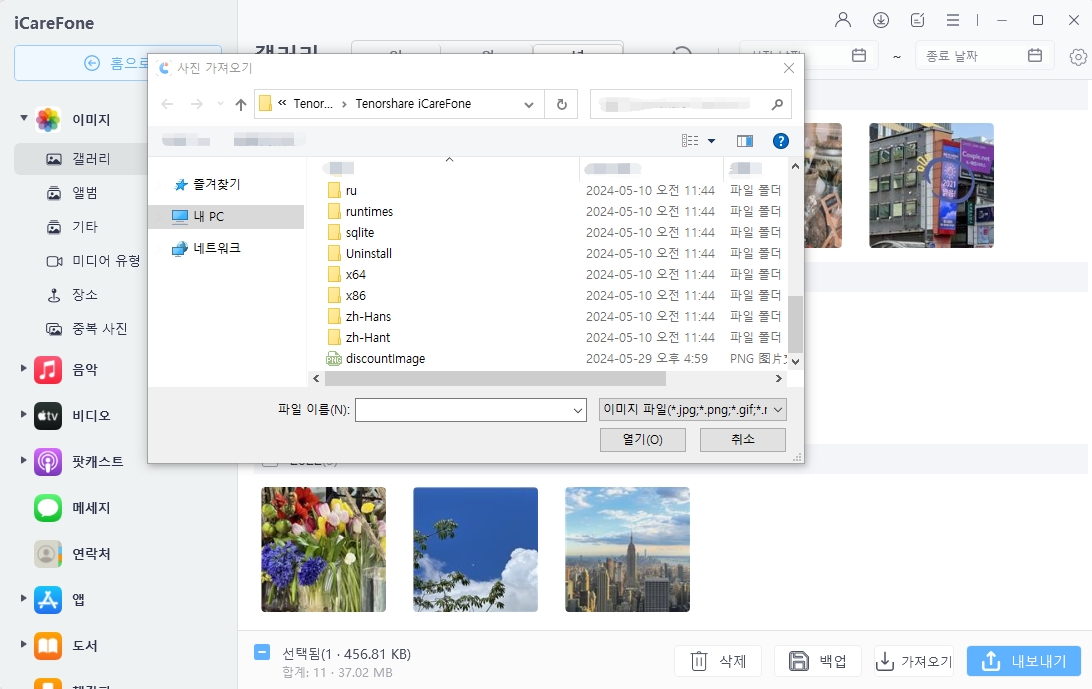
Task: Select the checkbox next to the selection summary
Action: [260, 654]
